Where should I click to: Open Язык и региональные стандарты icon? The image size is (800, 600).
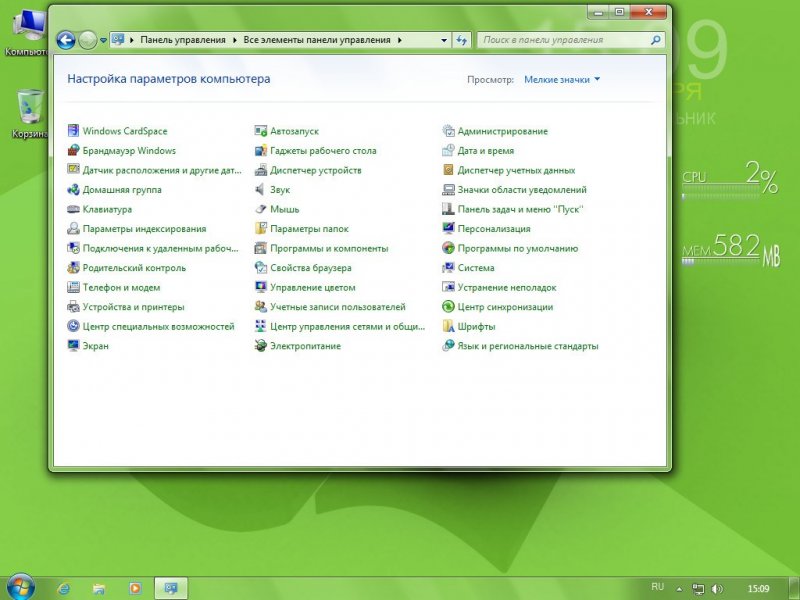[448, 346]
